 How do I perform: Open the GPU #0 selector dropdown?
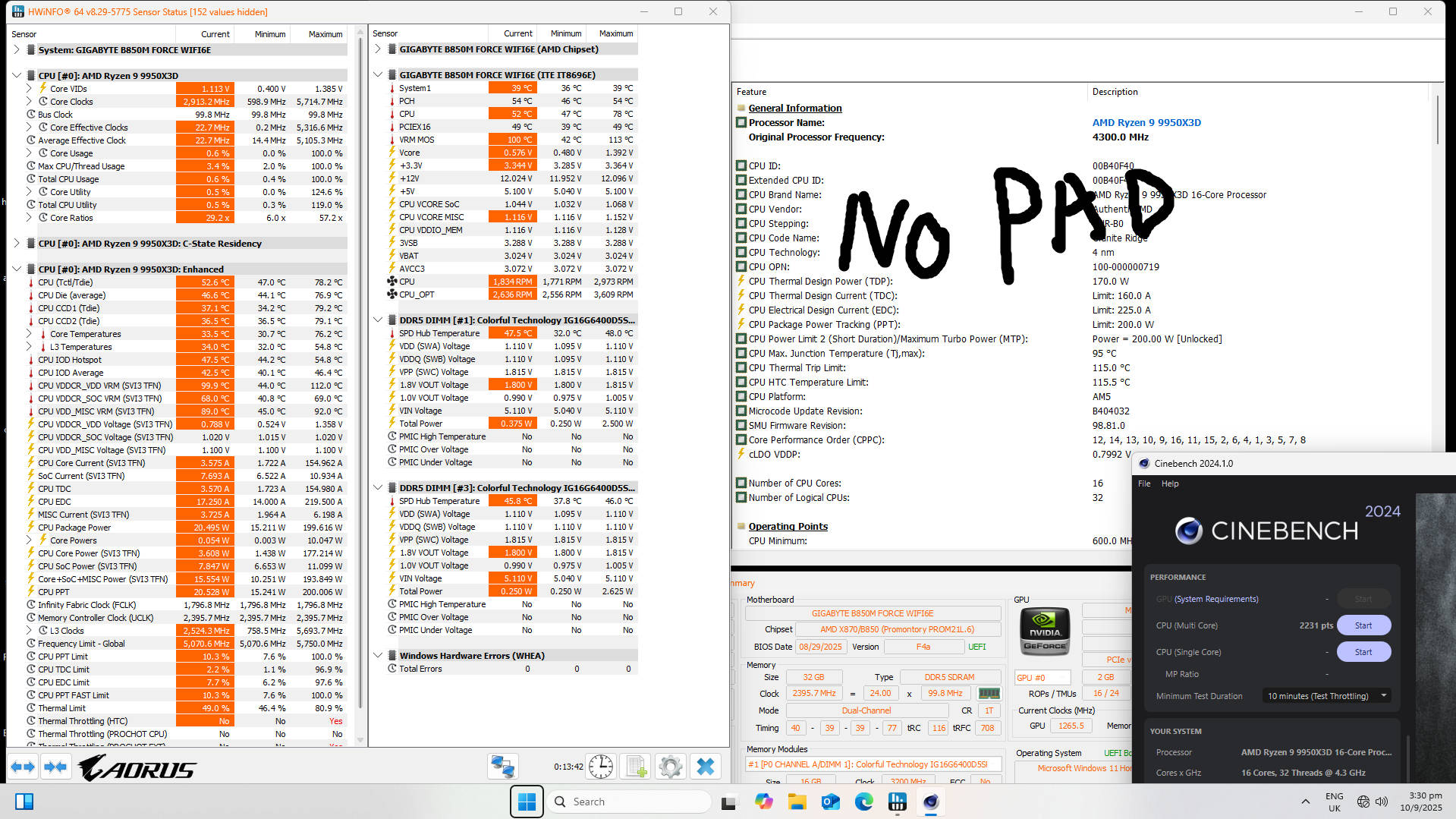(1042, 677)
